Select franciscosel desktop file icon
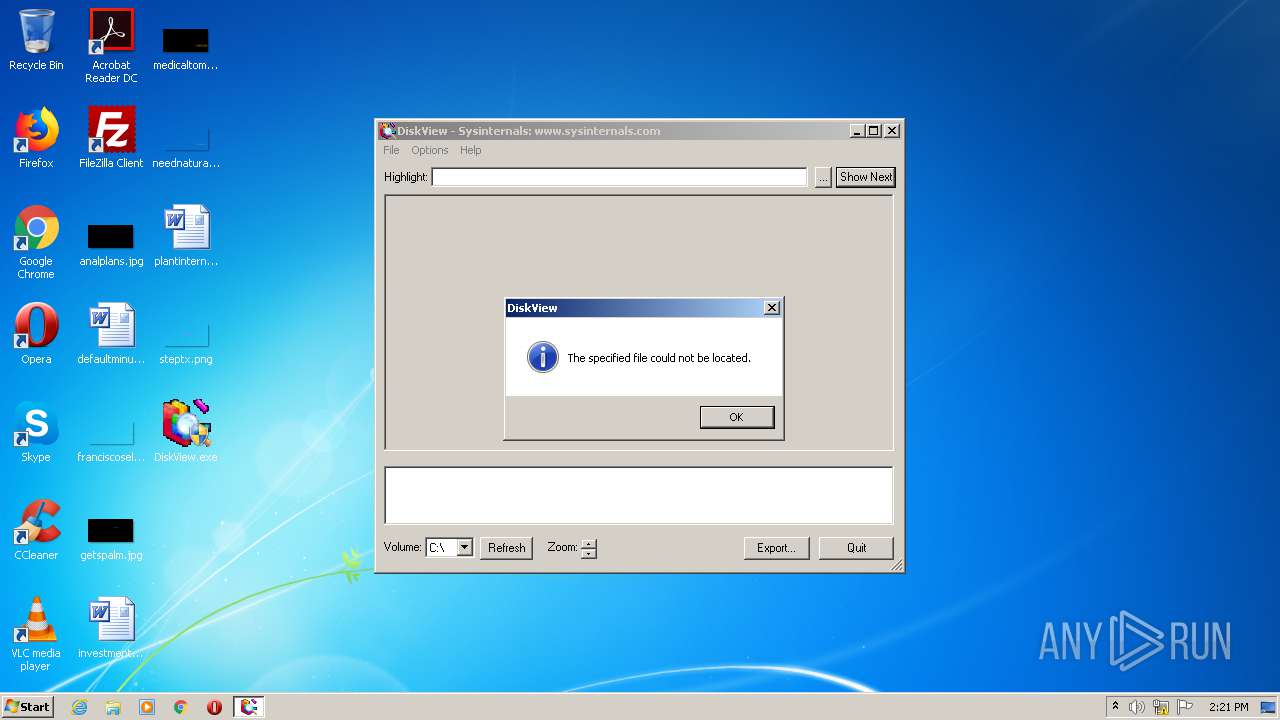This screenshot has height=720, width=1280. (x=111, y=439)
